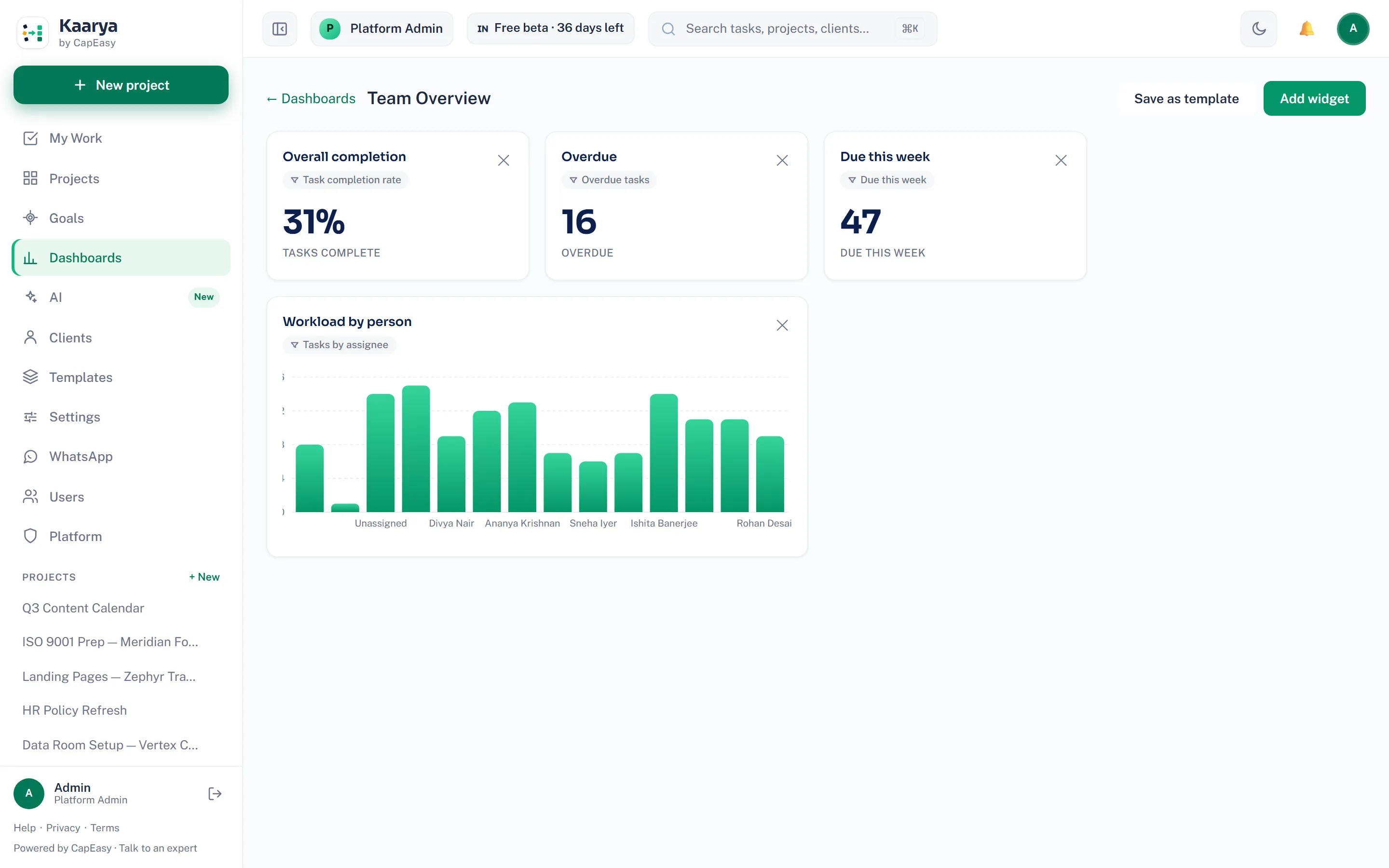This screenshot has width=1389, height=868.
Task: Remove the Workload by person widget
Action: pos(782,325)
